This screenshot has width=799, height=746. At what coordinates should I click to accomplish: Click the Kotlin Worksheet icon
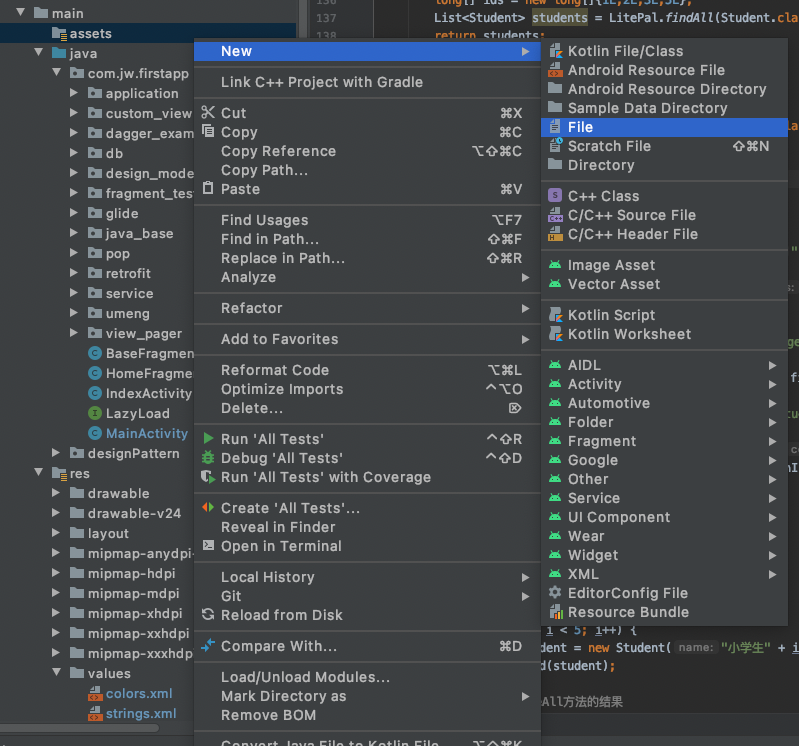click(x=555, y=334)
